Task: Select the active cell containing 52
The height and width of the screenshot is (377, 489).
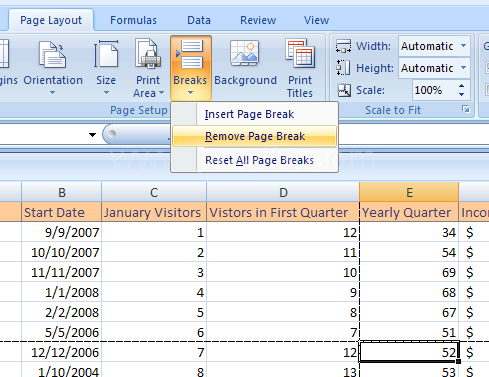Action: pyautogui.click(x=409, y=351)
